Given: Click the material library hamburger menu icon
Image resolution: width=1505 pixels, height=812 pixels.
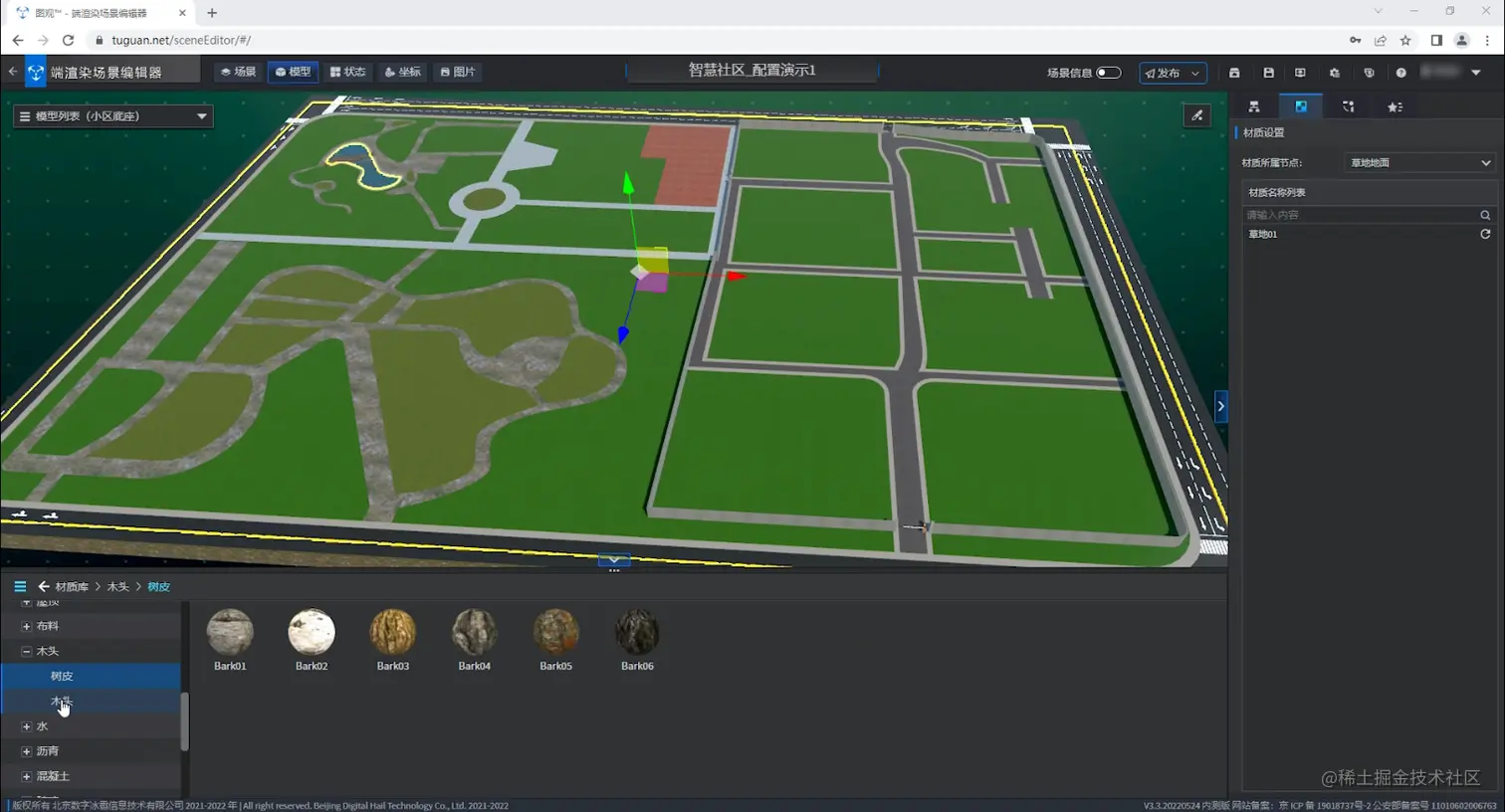Looking at the screenshot, I should pos(20,587).
